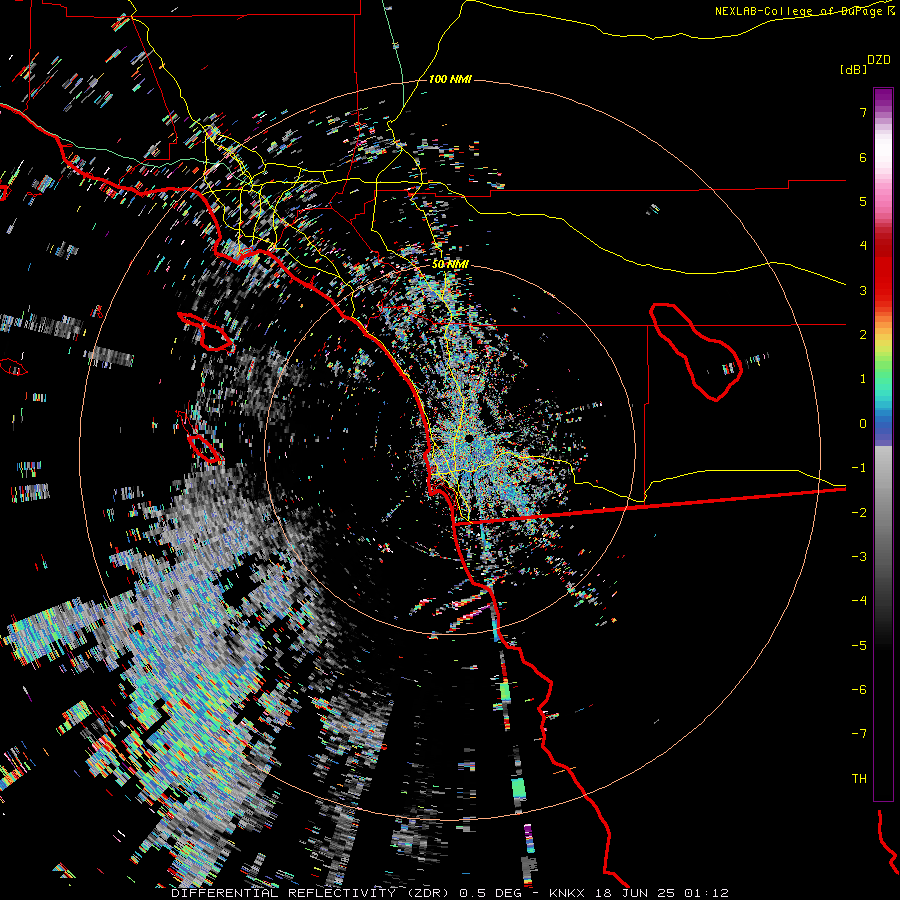900x900 pixels.
Task: Click the 3 dB tick label on legend
Action: coord(863,290)
